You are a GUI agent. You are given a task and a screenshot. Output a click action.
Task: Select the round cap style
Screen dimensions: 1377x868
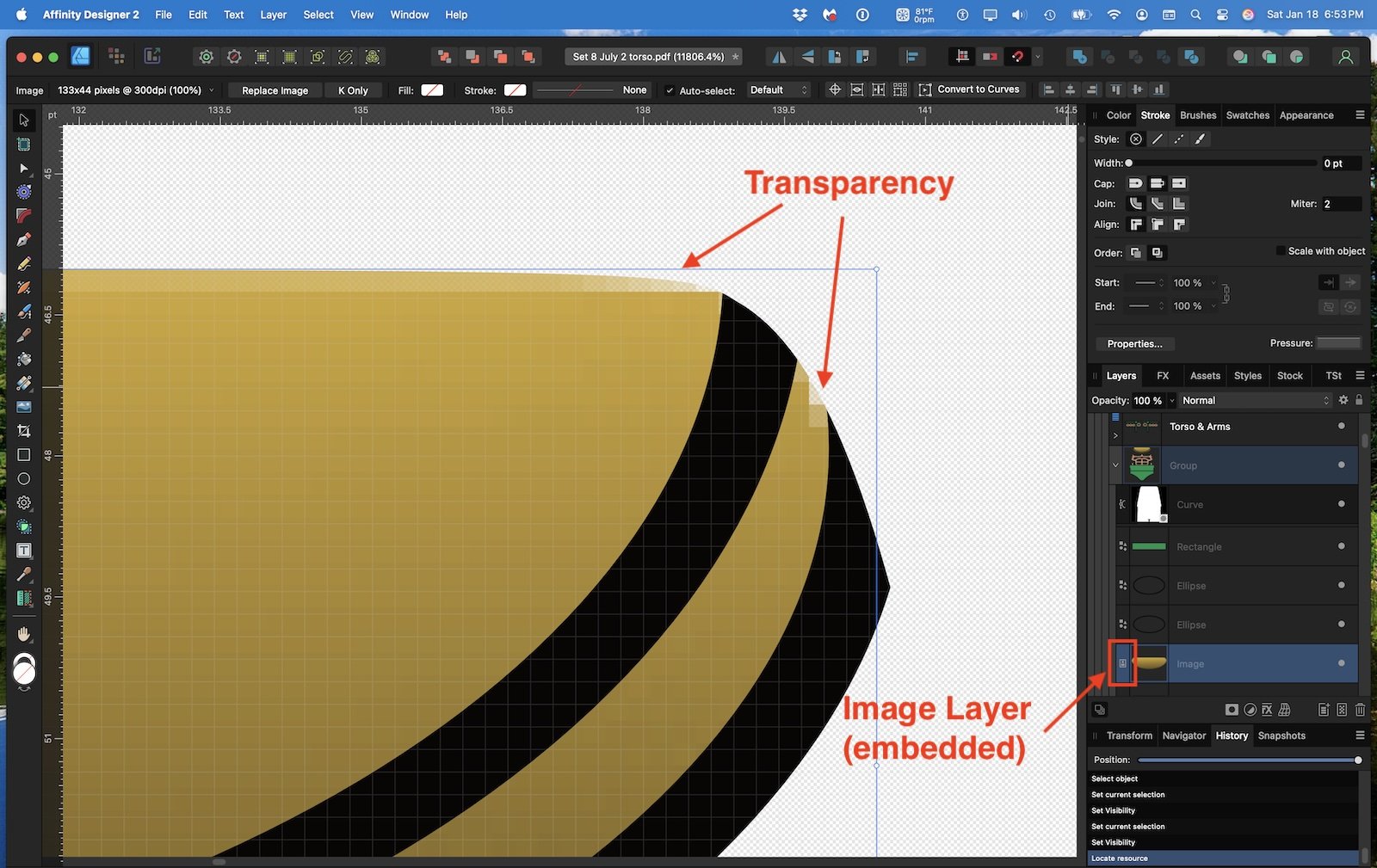1135,183
